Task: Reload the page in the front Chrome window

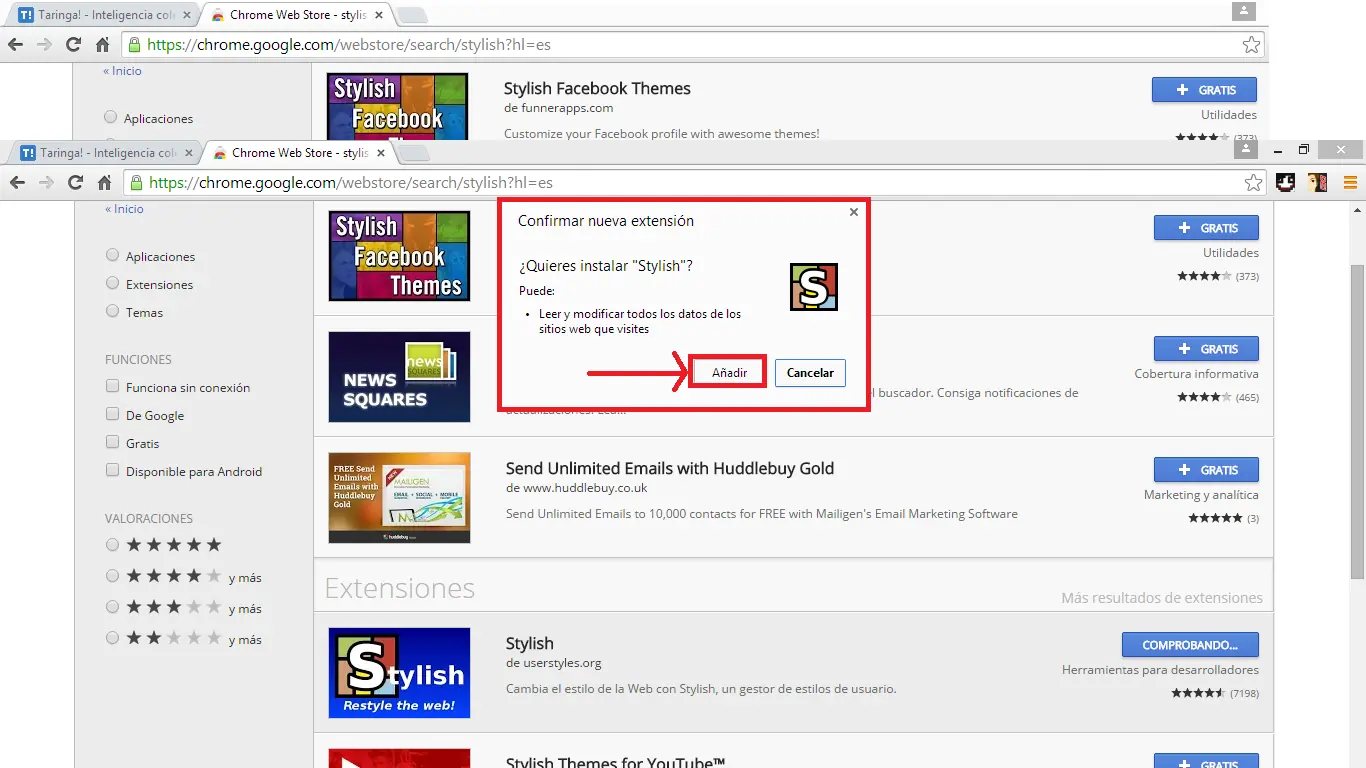Action: pyautogui.click(x=75, y=183)
